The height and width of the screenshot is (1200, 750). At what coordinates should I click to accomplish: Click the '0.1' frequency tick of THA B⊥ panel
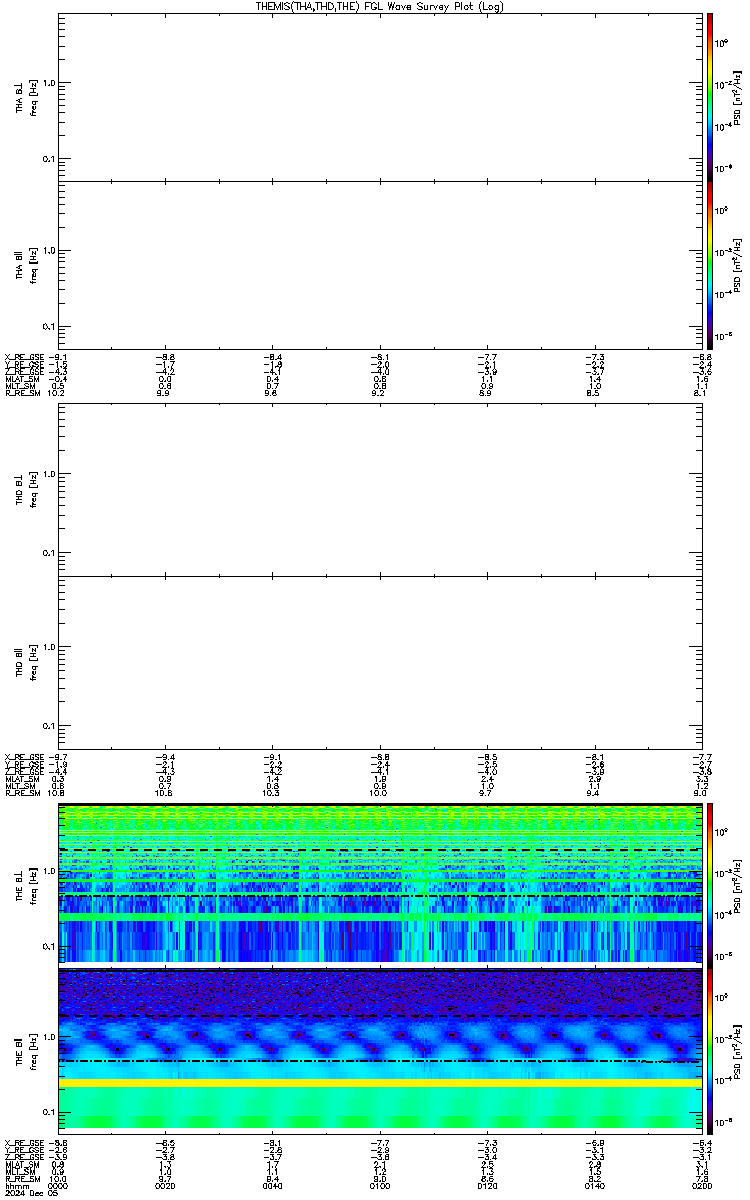click(x=48, y=159)
